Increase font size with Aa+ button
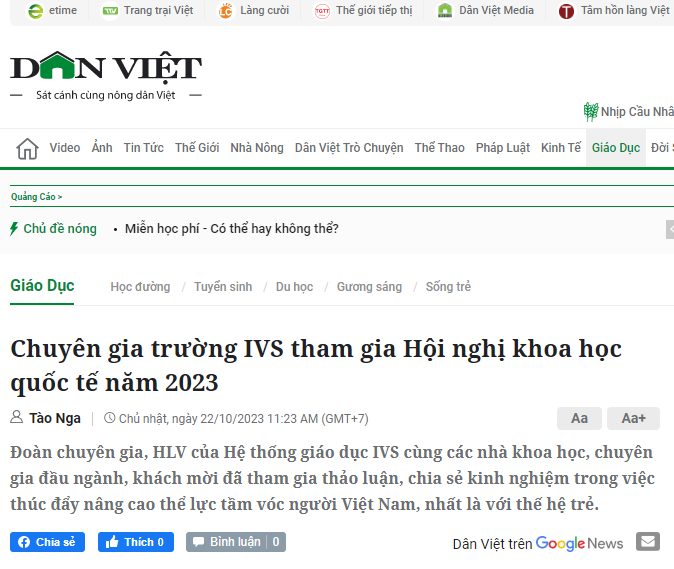This screenshot has width=674, height=569. [633, 418]
